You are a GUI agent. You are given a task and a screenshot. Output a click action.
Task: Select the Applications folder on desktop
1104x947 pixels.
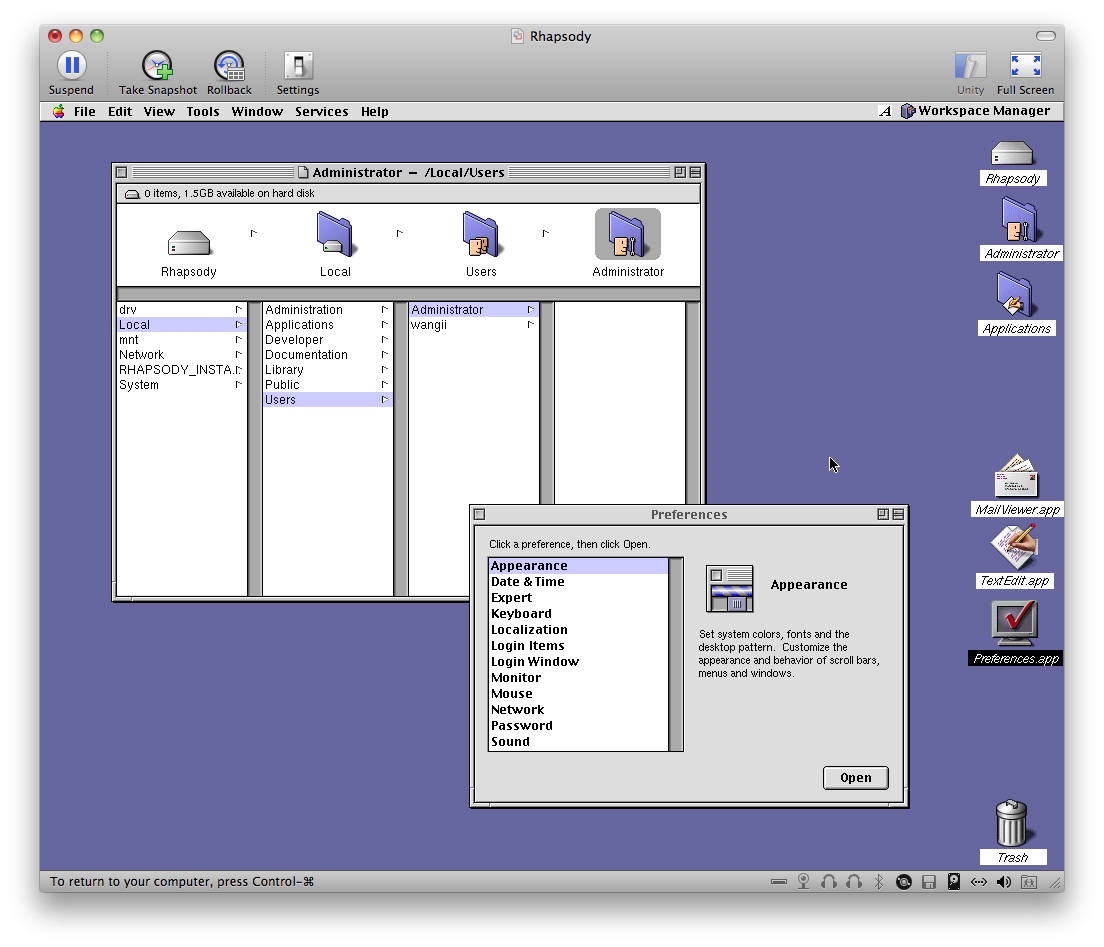coord(1016,295)
